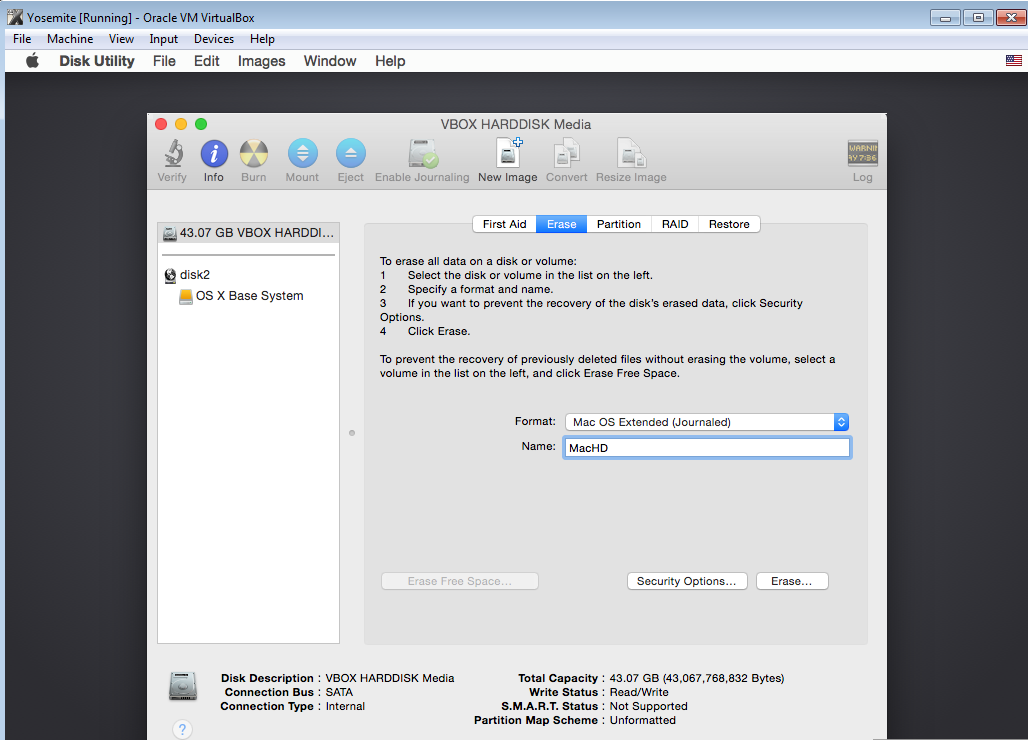Click the Convert toolbar icon

coord(566,153)
